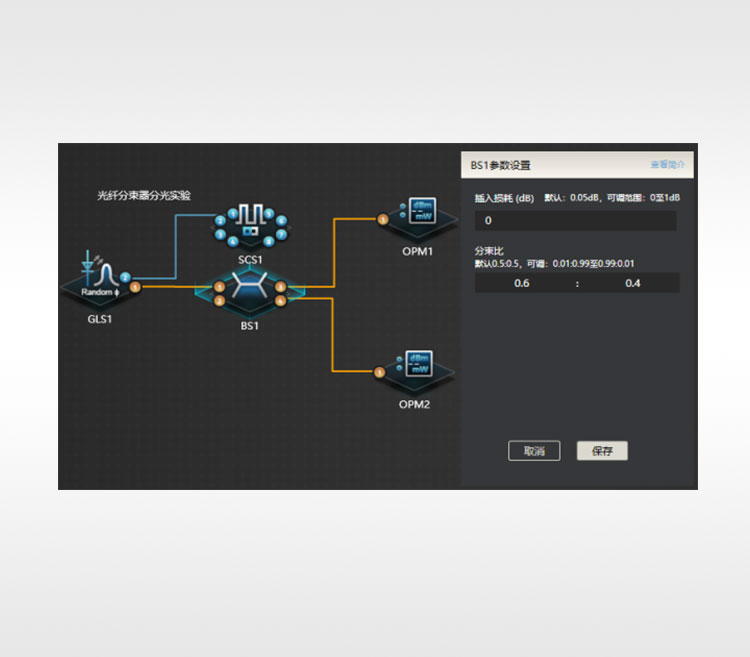
Task: Click input port 1 on BS1
Action: 219,288
